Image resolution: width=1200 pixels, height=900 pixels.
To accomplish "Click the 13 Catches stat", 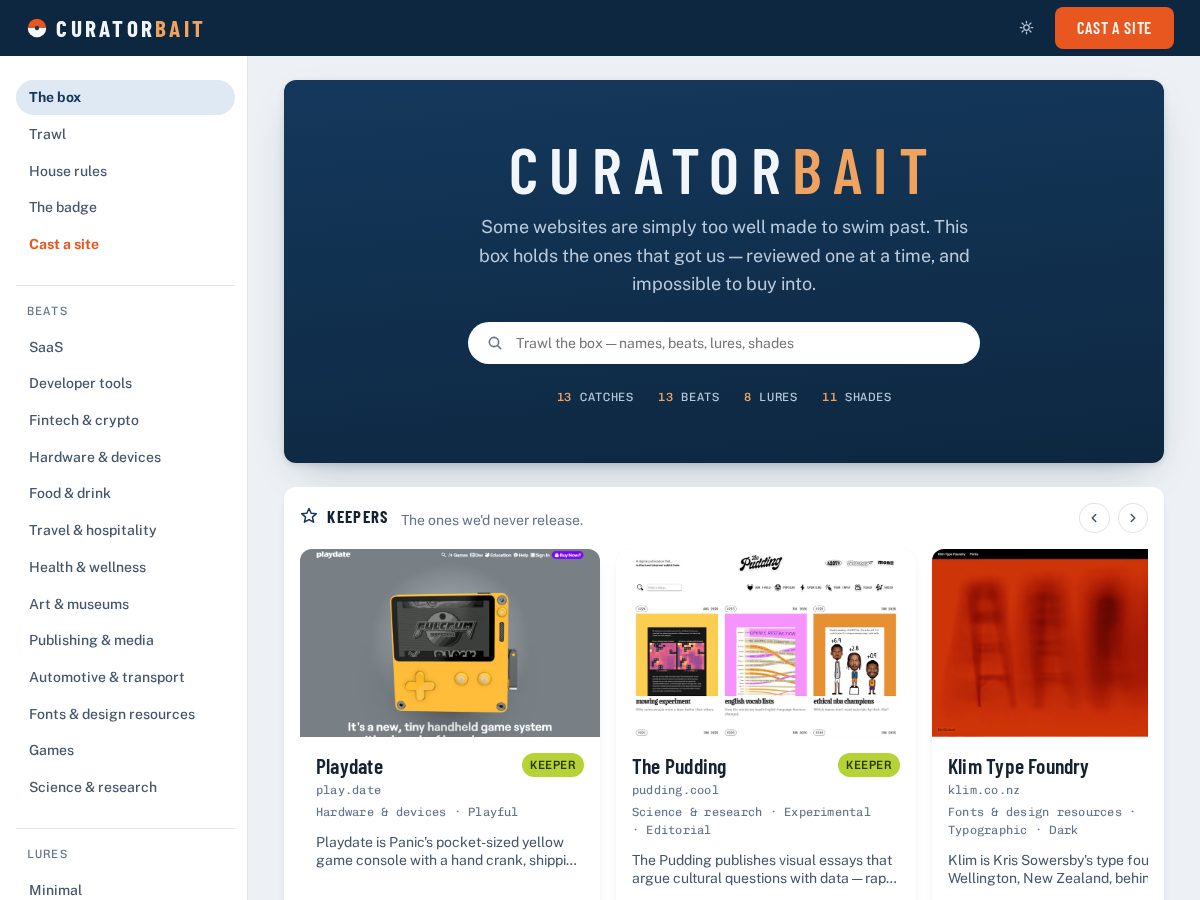I will tap(595, 397).
